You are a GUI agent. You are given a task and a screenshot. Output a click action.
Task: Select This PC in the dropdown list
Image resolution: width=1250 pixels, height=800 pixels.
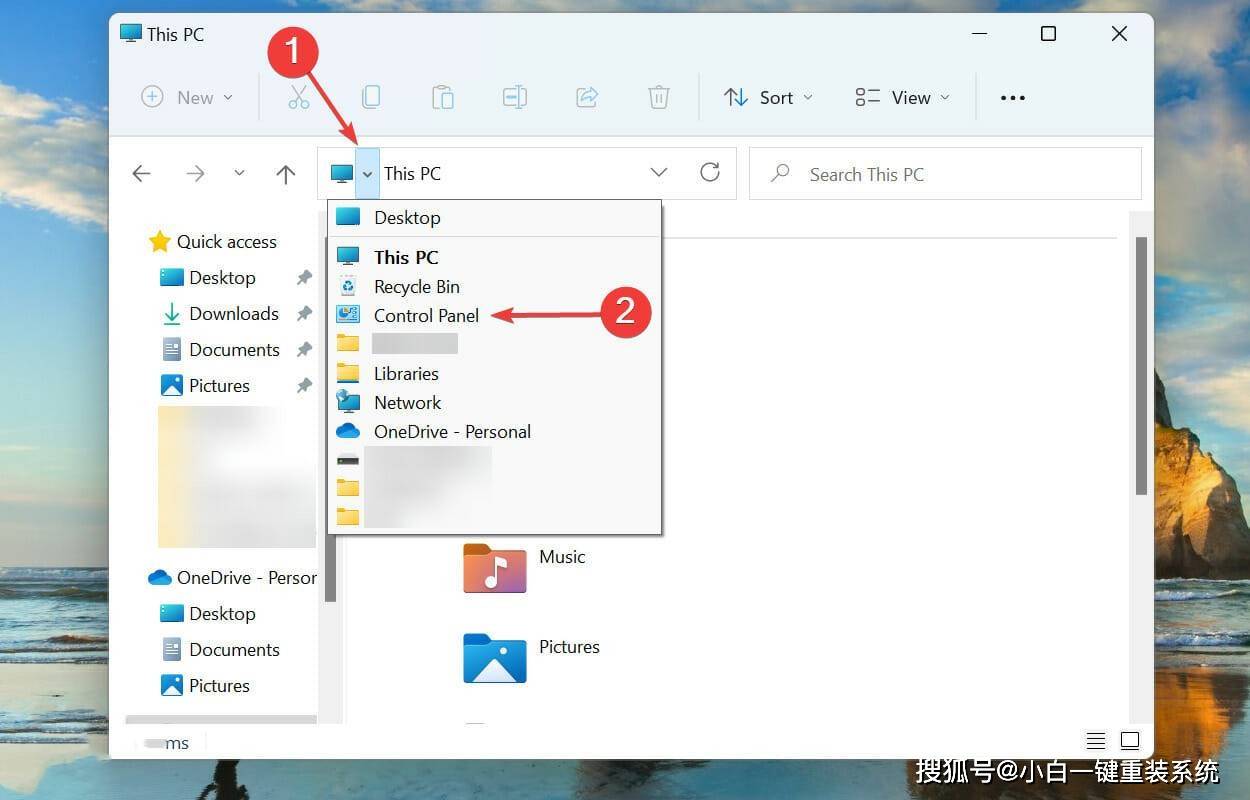pyautogui.click(x=495, y=257)
